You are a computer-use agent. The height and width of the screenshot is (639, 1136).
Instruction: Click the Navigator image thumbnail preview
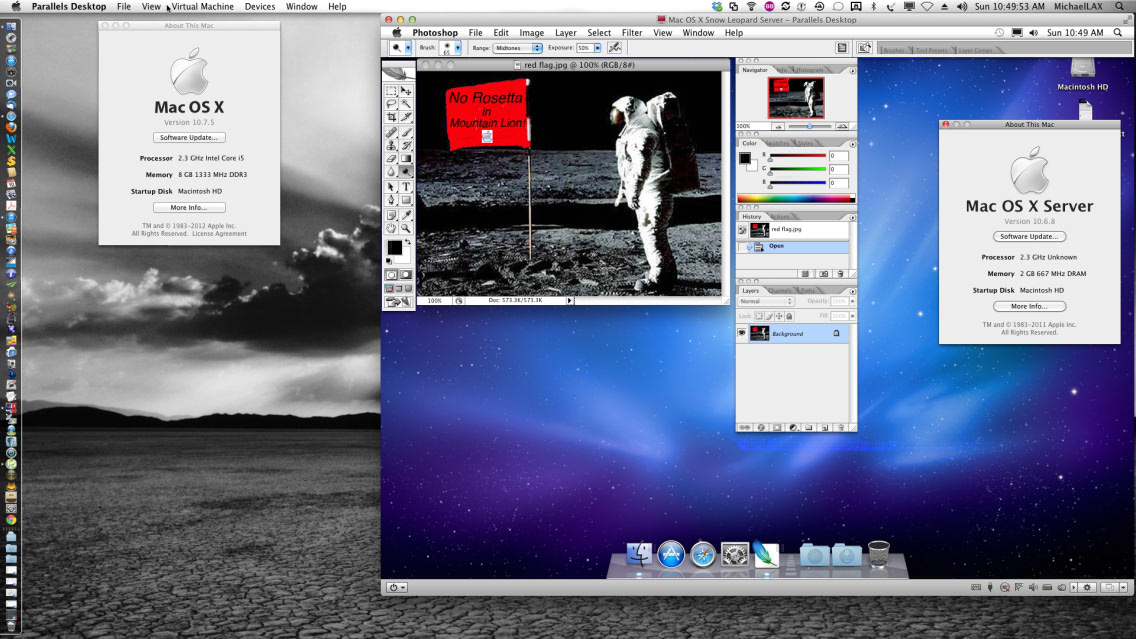click(x=795, y=98)
